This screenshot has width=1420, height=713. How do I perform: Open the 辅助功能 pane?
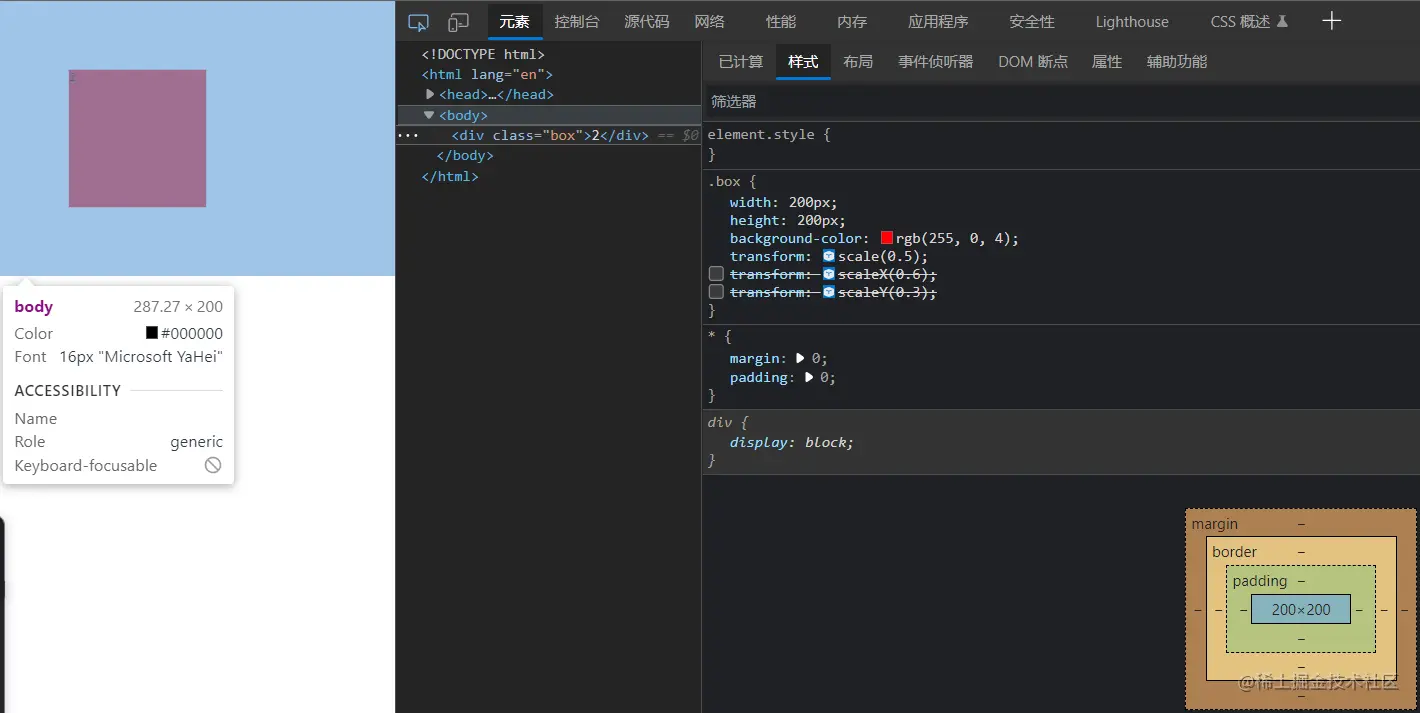(1177, 62)
